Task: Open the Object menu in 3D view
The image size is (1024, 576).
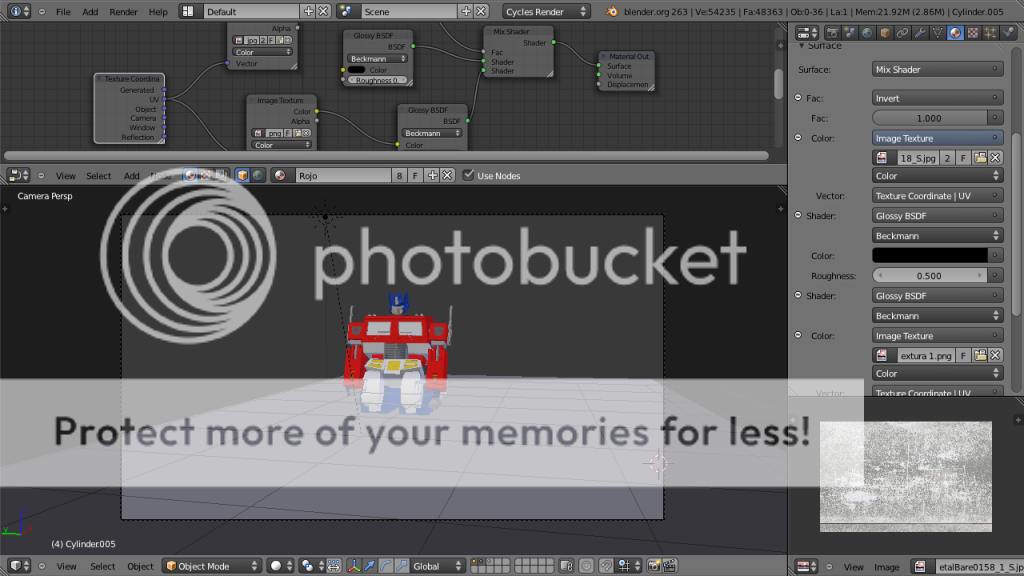Action: (x=140, y=566)
